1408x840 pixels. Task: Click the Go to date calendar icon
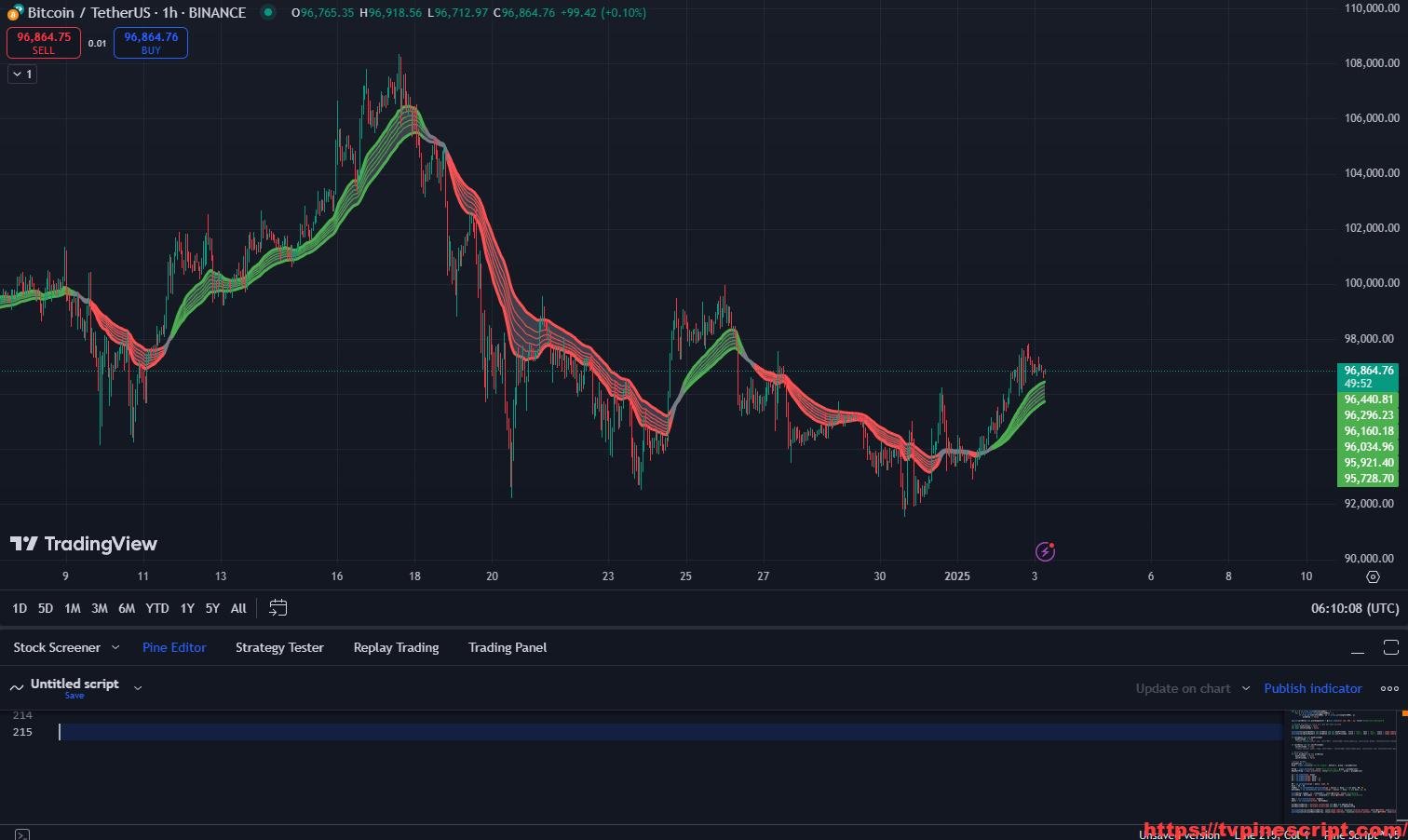point(278,608)
